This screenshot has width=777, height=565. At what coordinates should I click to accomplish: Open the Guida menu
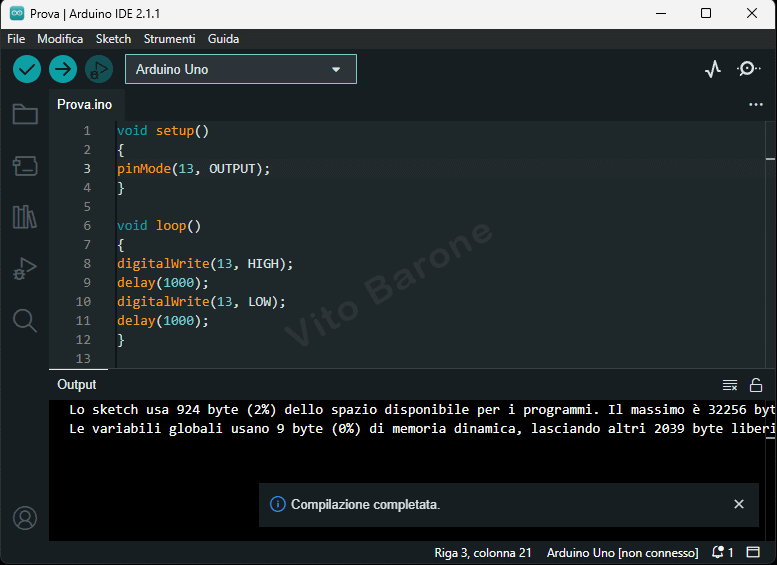(223, 39)
